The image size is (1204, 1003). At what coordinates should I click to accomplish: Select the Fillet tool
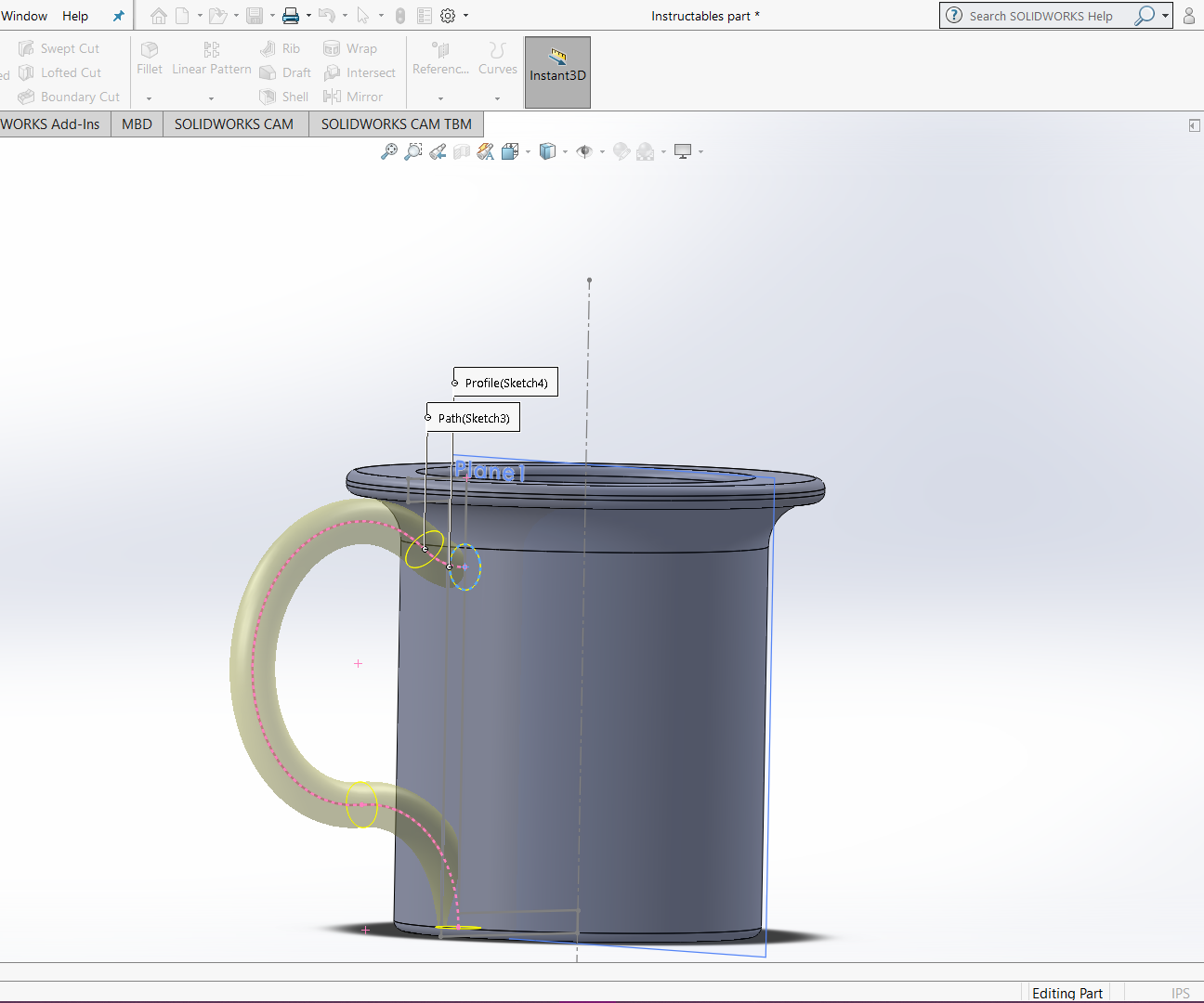[x=149, y=58]
